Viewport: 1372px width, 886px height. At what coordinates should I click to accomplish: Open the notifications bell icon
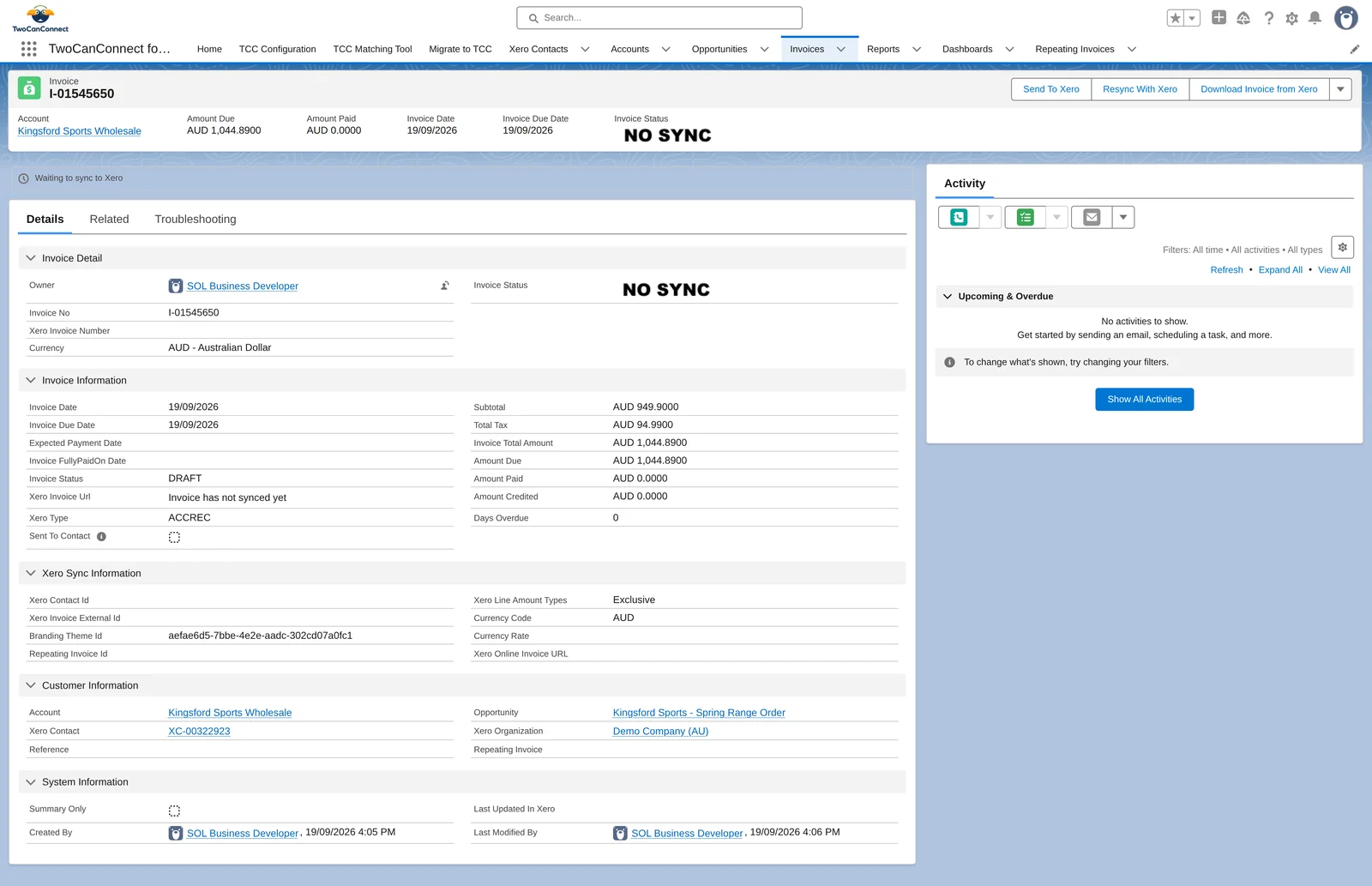tap(1315, 18)
